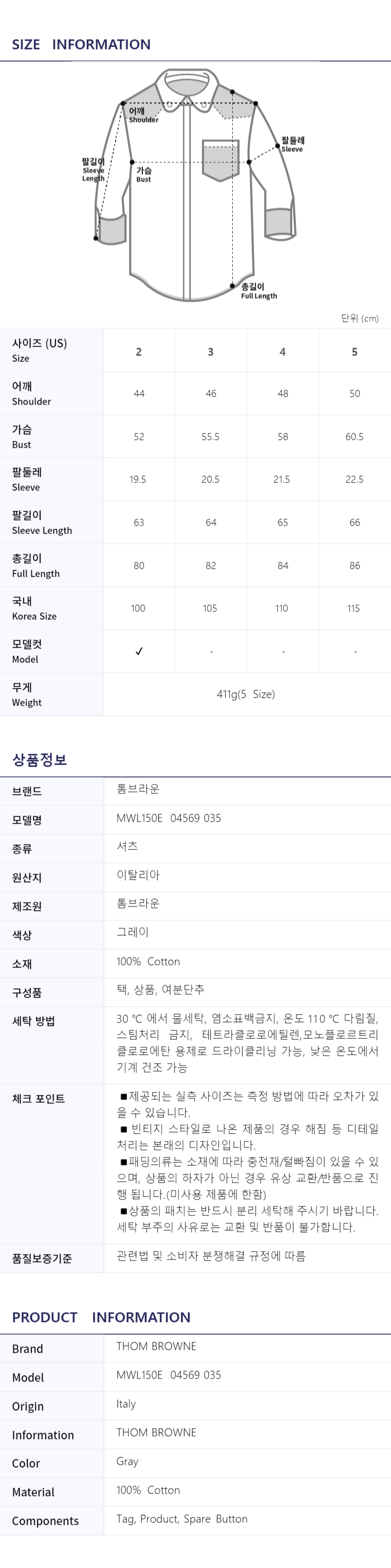This screenshot has height=1568, width=391.
Task: Click the shirt pocket in the diagram
Action: click(x=220, y=161)
